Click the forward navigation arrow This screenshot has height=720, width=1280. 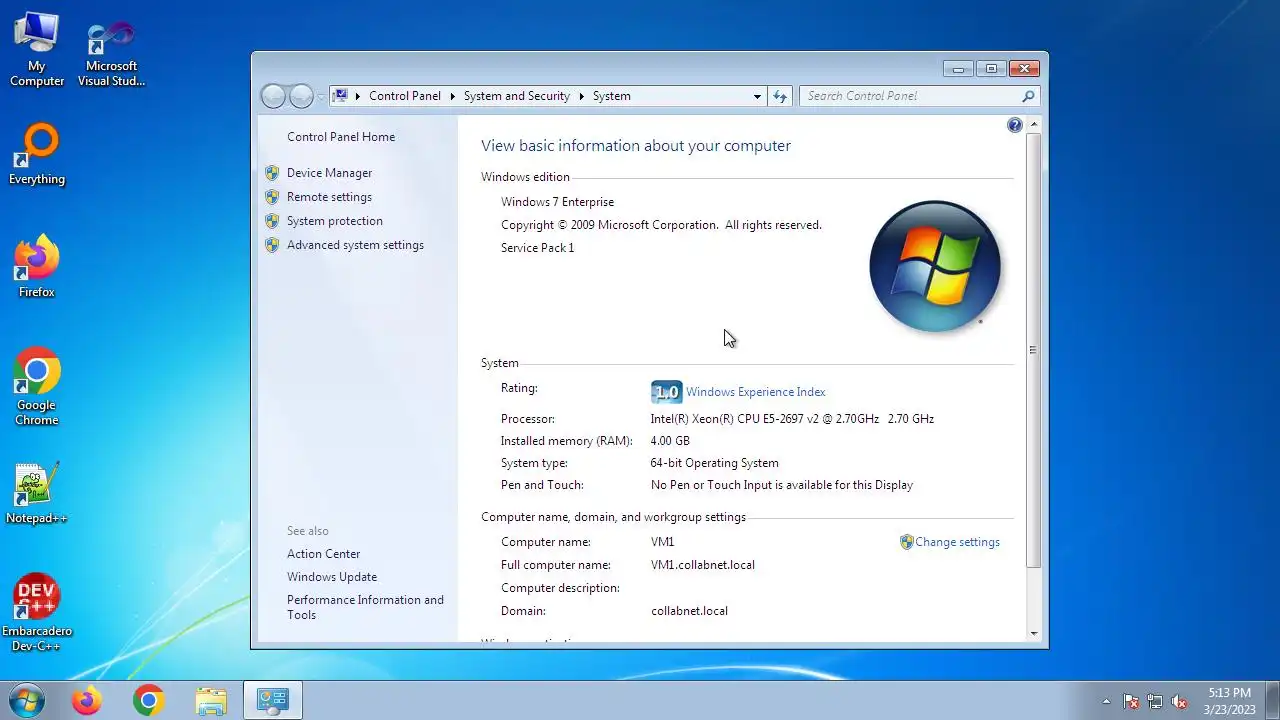pyautogui.click(x=301, y=96)
